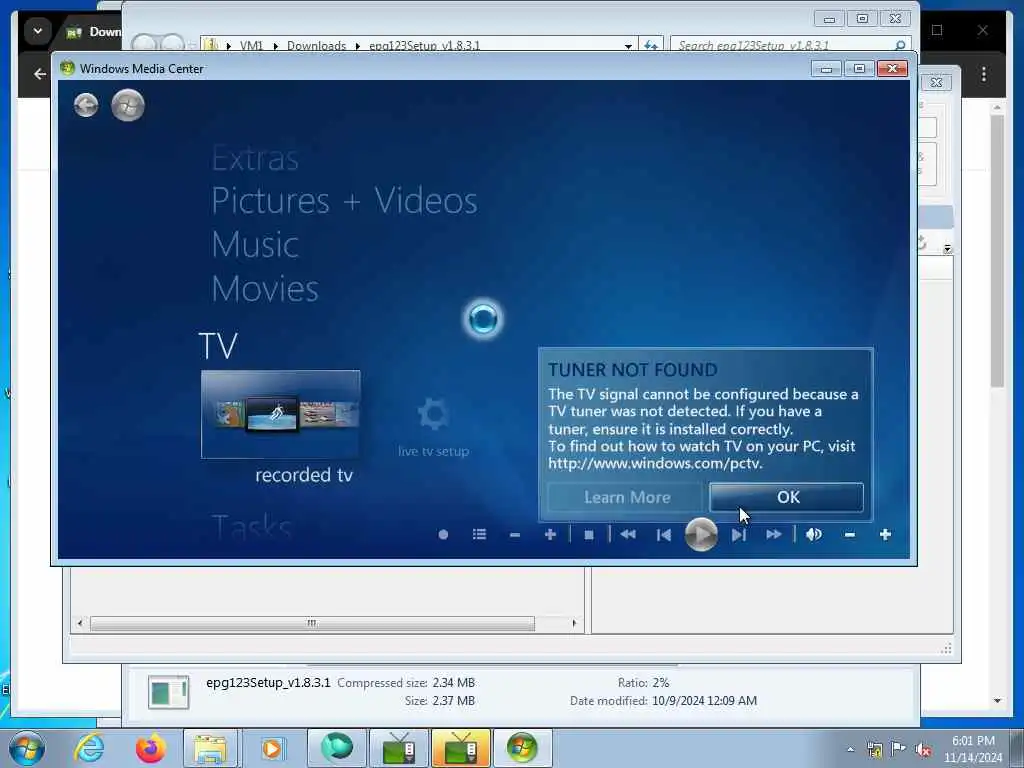Image resolution: width=1024 pixels, height=768 pixels.
Task: Switch to the highlighted green TV taskbar icon
Action: [461, 748]
